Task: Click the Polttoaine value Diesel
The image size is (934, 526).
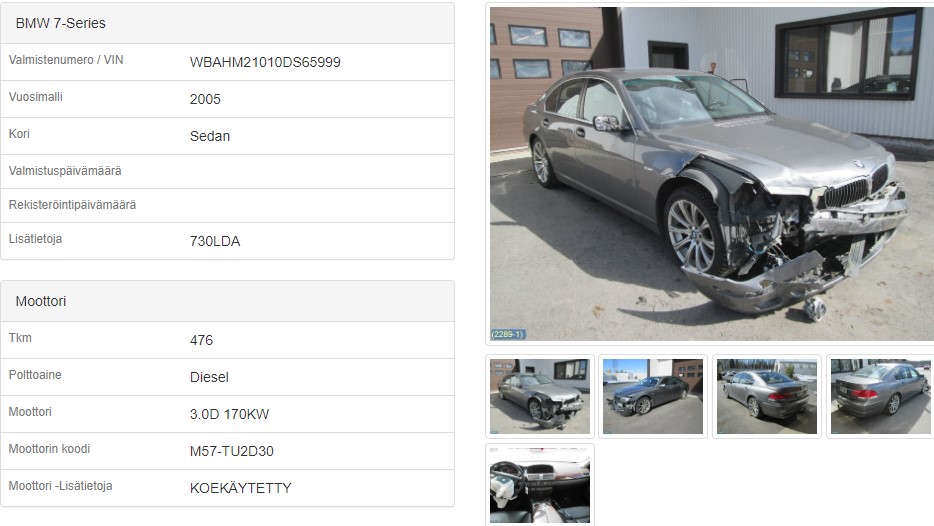Action: click(x=209, y=377)
